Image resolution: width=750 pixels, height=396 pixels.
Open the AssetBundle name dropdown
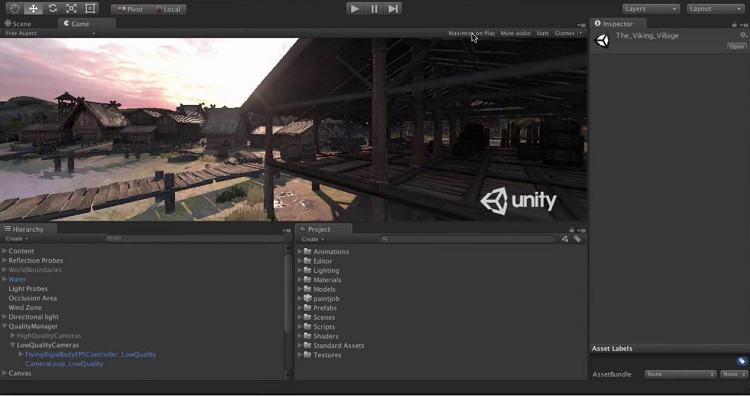click(680, 374)
